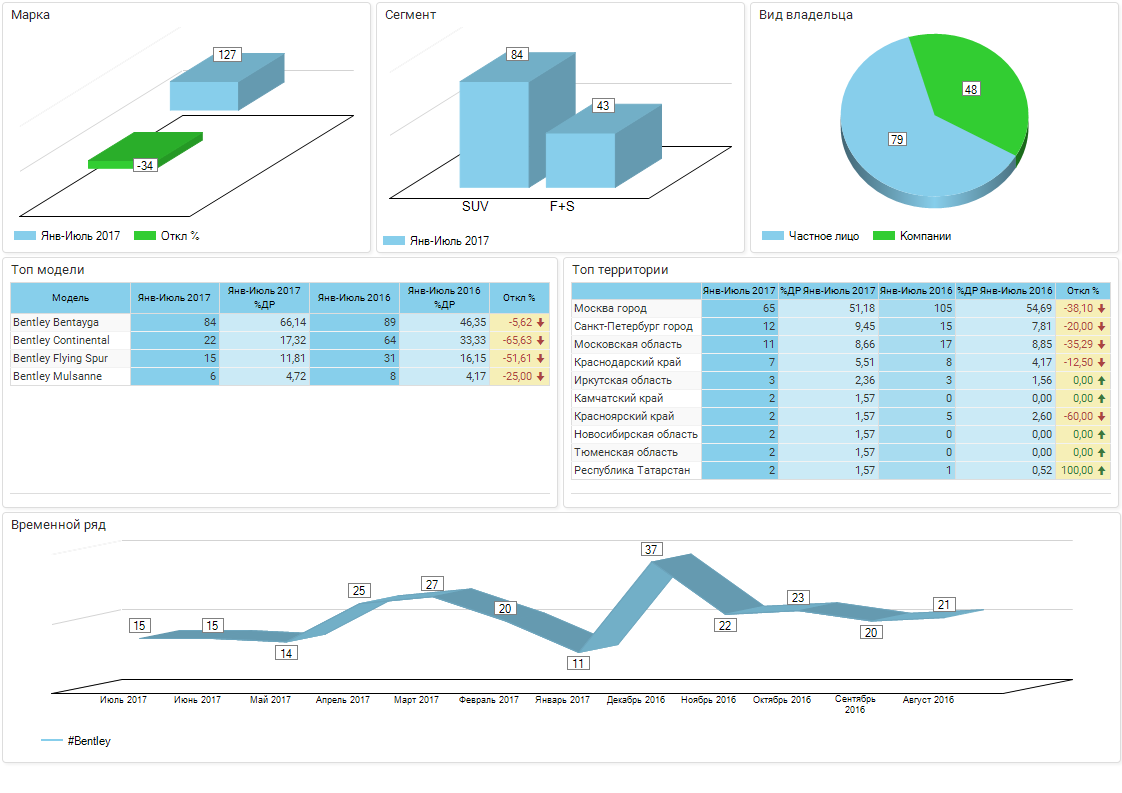
Task: Click Июль 2017 axis label
Action: pyautogui.click(x=123, y=699)
